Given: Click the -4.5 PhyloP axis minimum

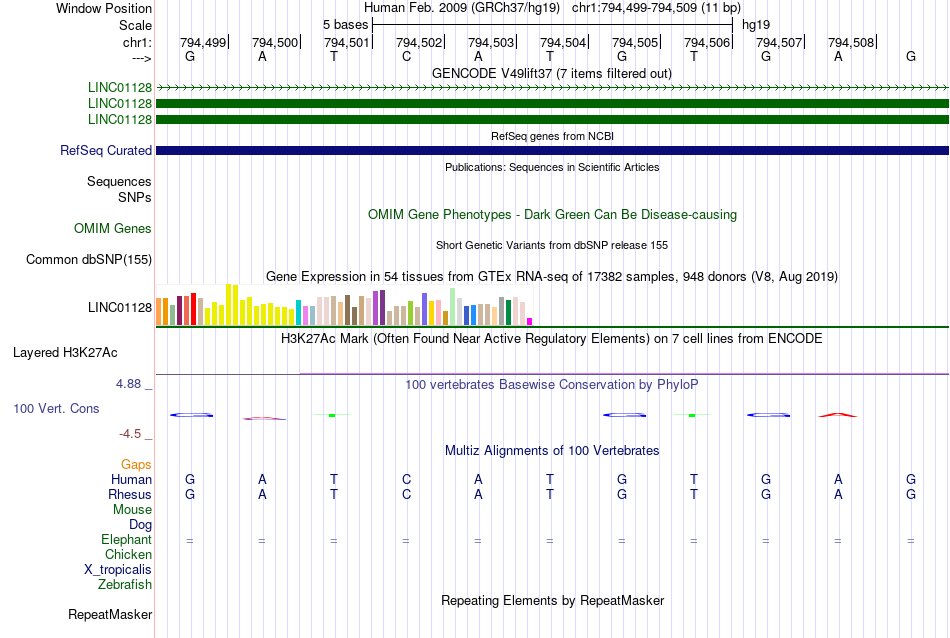Looking at the screenshot, I should (x=130, y=434).
